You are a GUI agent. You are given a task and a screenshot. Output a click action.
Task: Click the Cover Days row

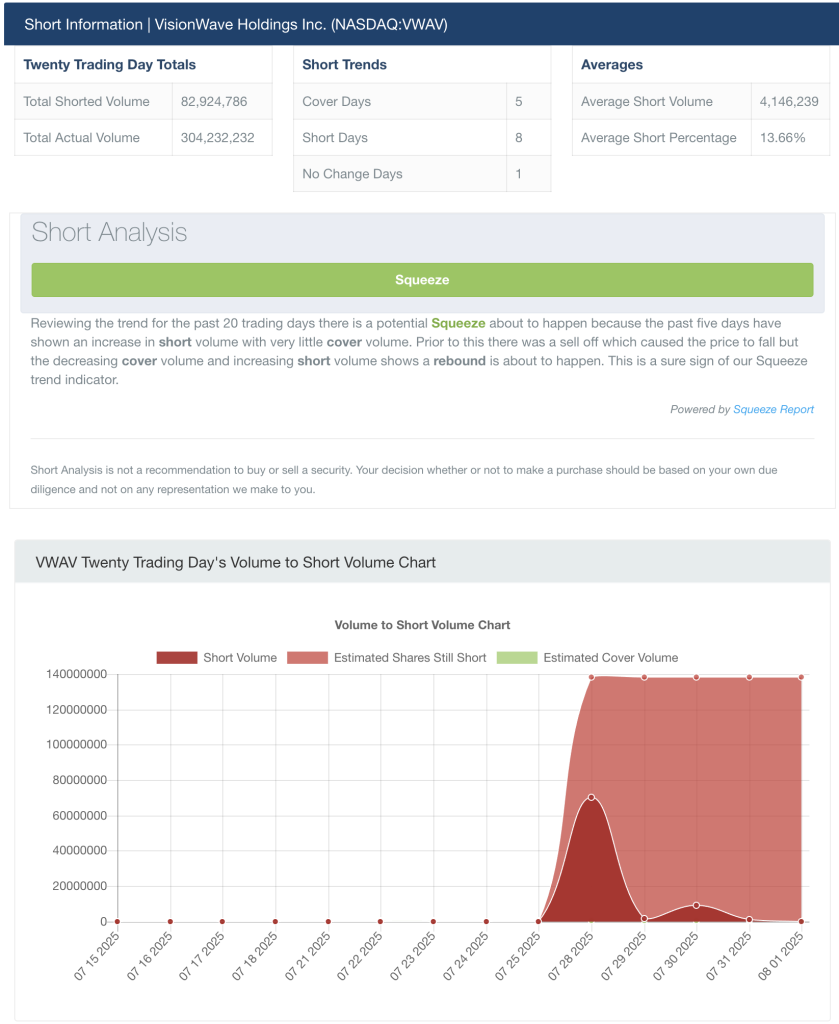click(x=422, y=101)
